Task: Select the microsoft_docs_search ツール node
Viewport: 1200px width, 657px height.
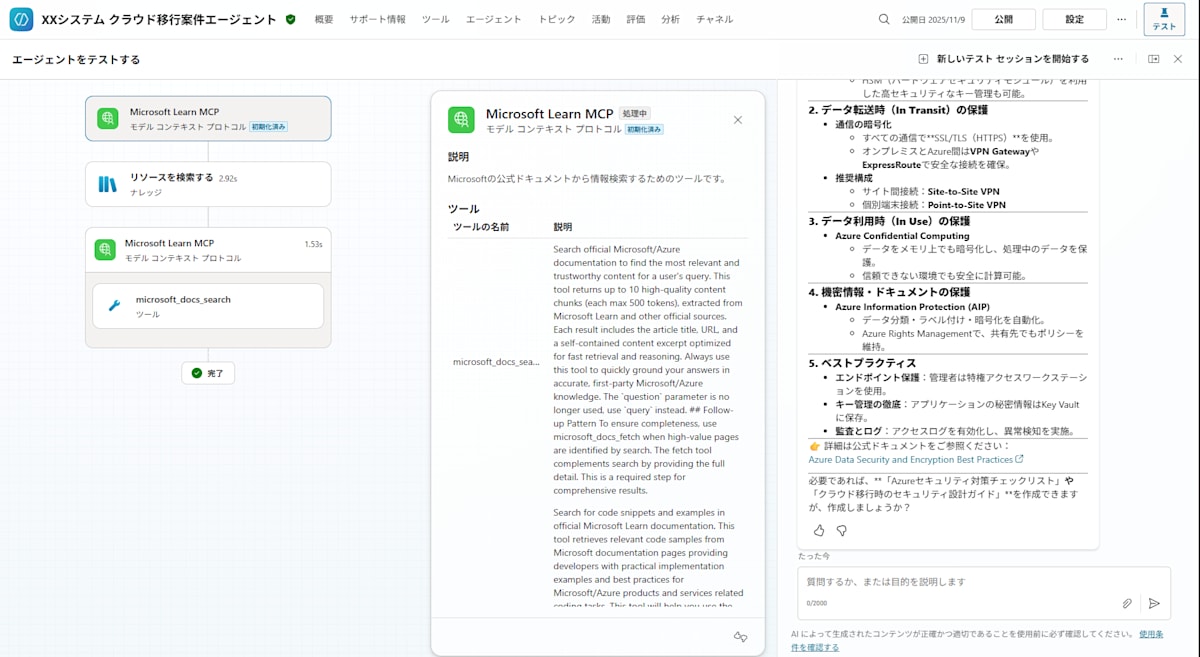Action: pyautogui.click(x=208, y=306)
